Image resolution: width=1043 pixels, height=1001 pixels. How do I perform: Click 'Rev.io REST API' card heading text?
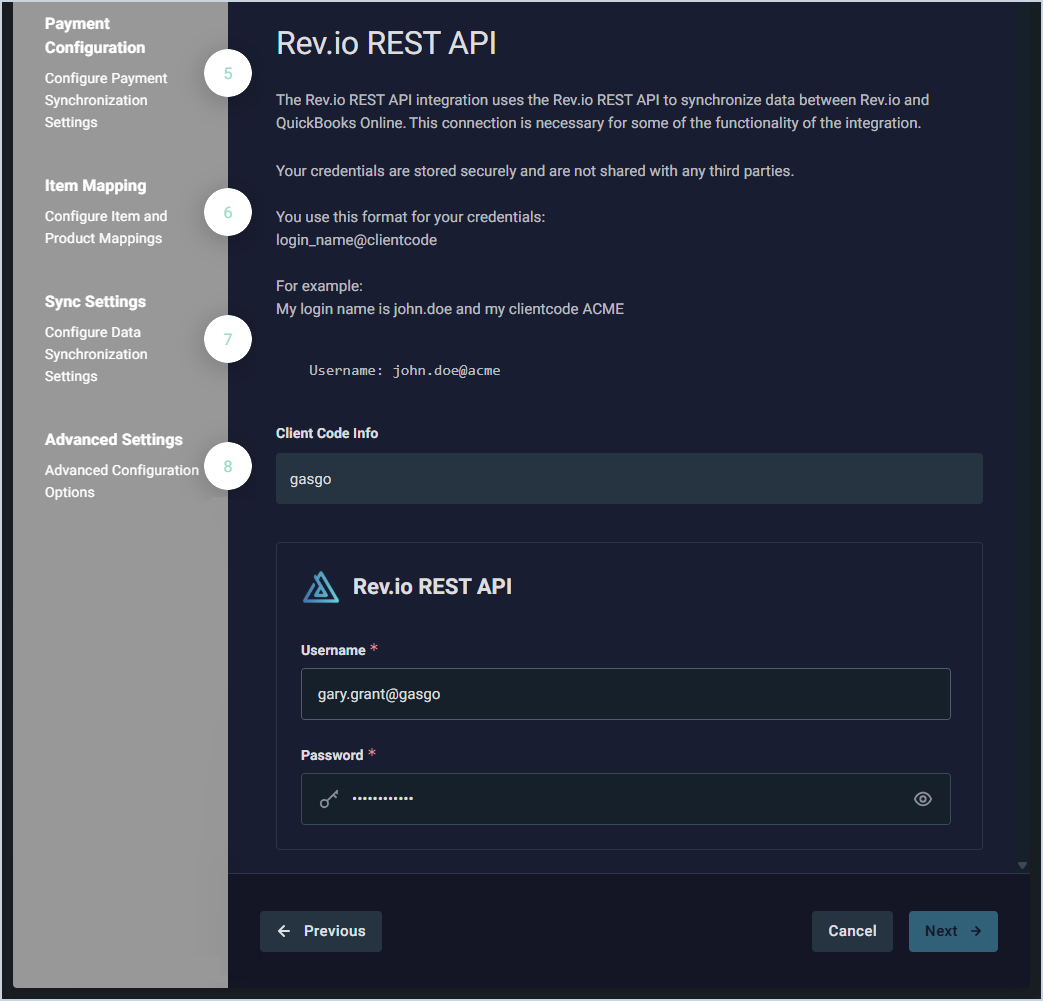tap(432, 587)
